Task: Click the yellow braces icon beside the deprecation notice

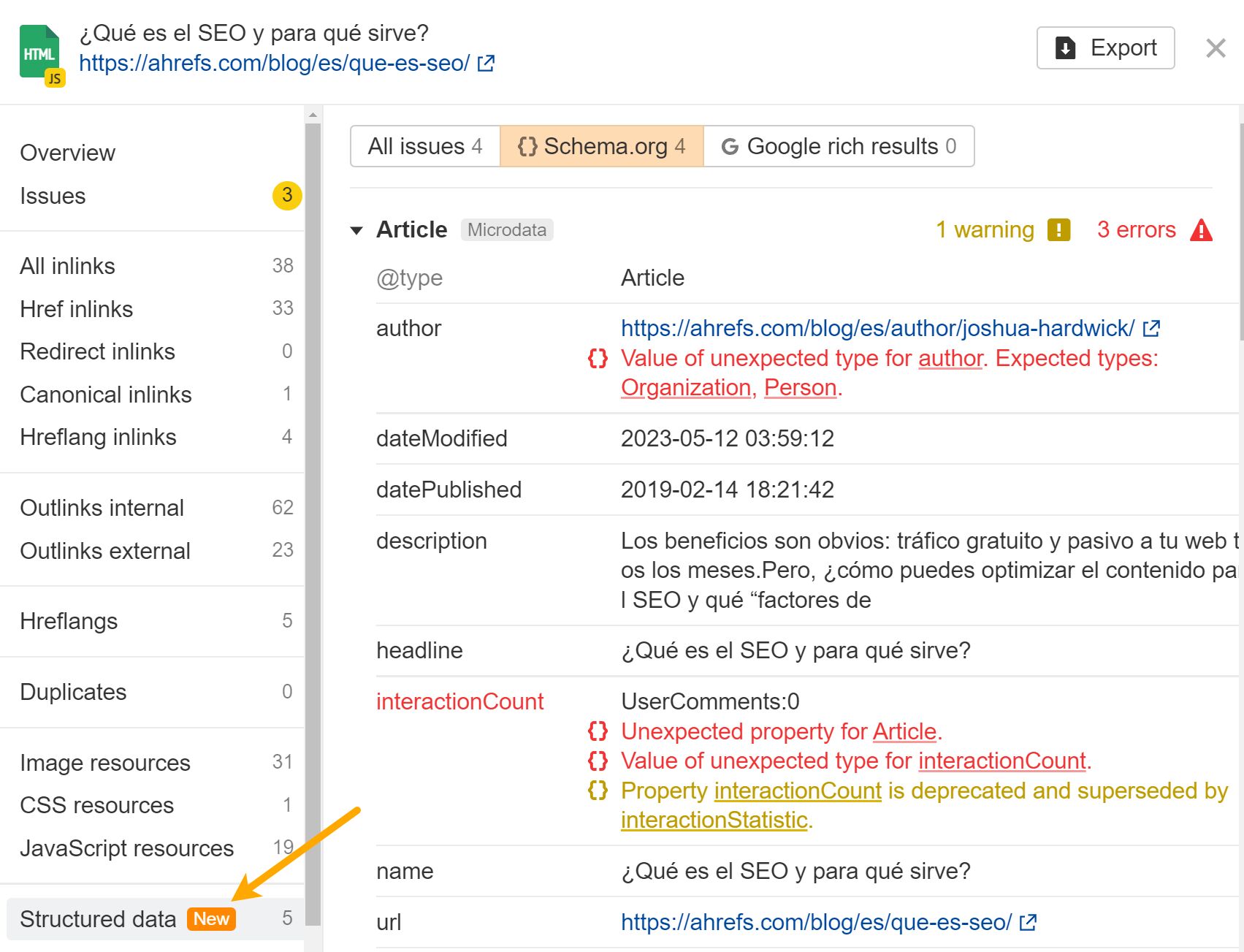Action: pyautogui.click(x=598, y=791)
